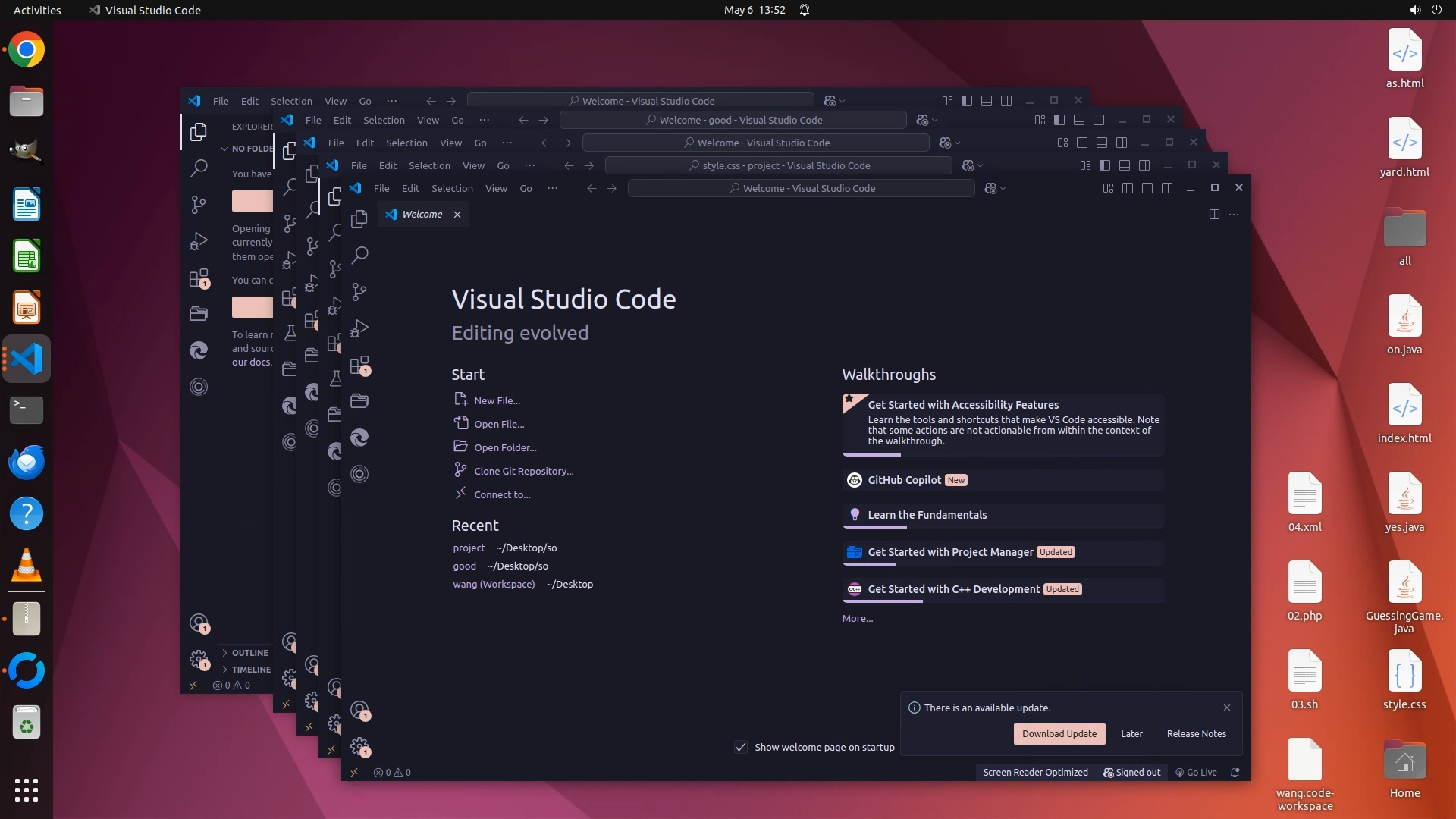The image size is (1456, 819).
Task: Open the Explorer view in front window
Action: coord(359,219)
